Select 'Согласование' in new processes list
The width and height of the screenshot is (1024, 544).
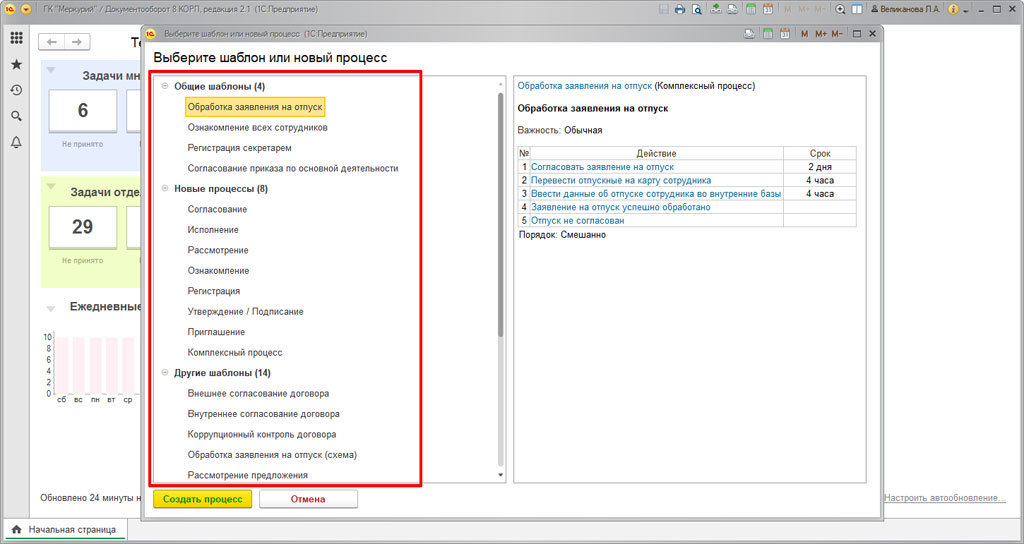217,209
